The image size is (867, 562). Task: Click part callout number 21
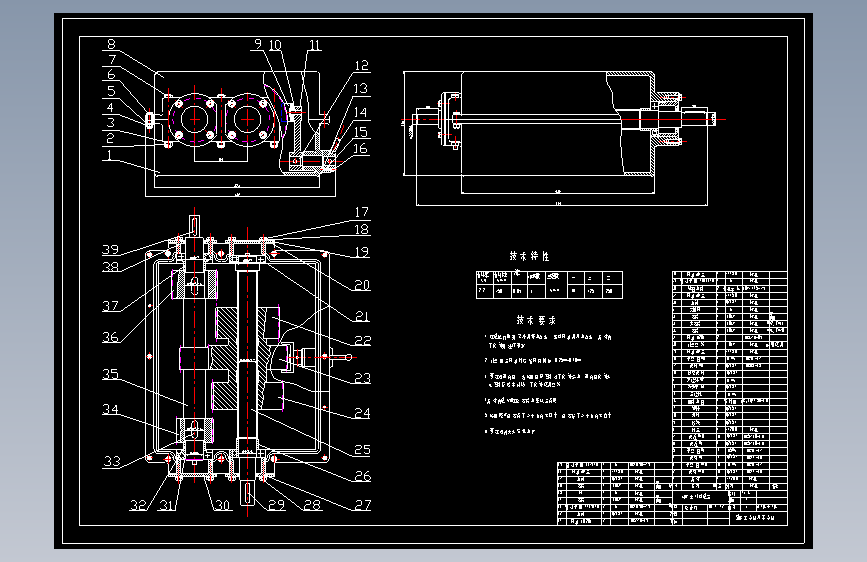pos(362,316)
